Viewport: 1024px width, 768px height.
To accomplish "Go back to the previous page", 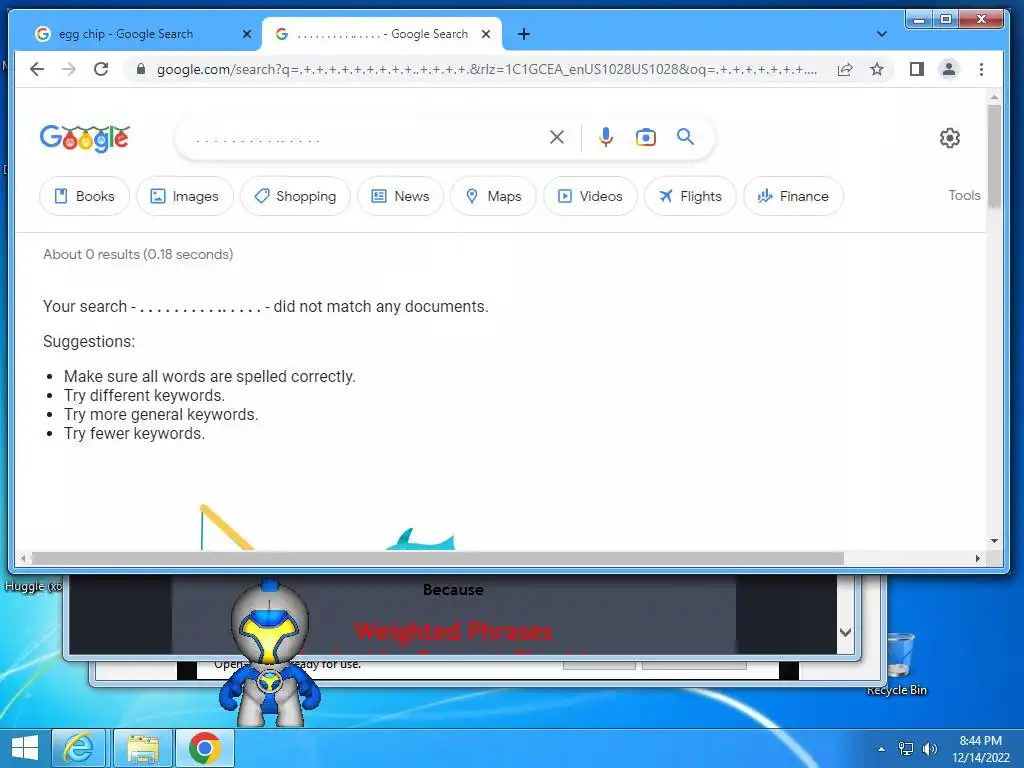I will coord(37,69).
